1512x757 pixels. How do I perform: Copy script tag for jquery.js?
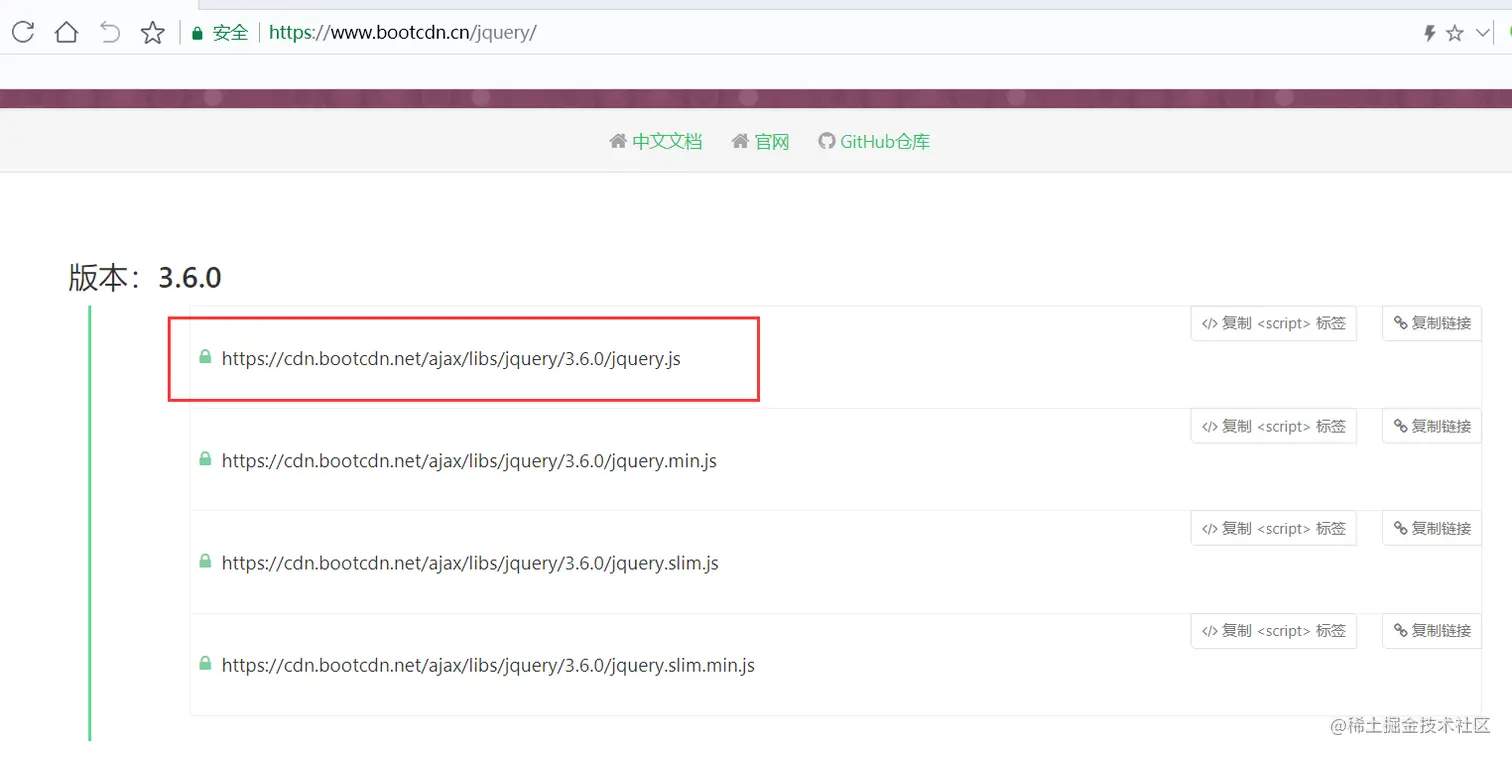click(1273, 324)
